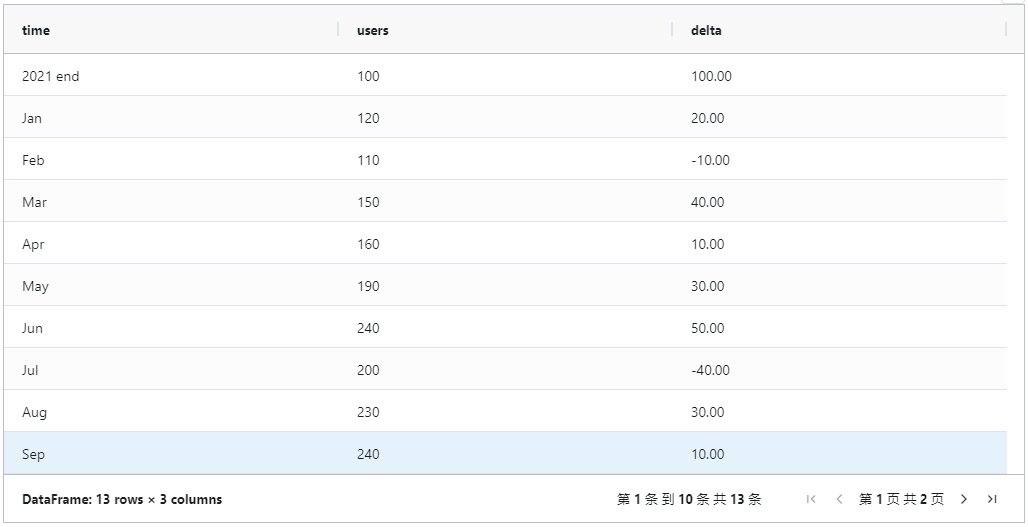
Task: Select the May row
Action: click(x=35, y=286)
